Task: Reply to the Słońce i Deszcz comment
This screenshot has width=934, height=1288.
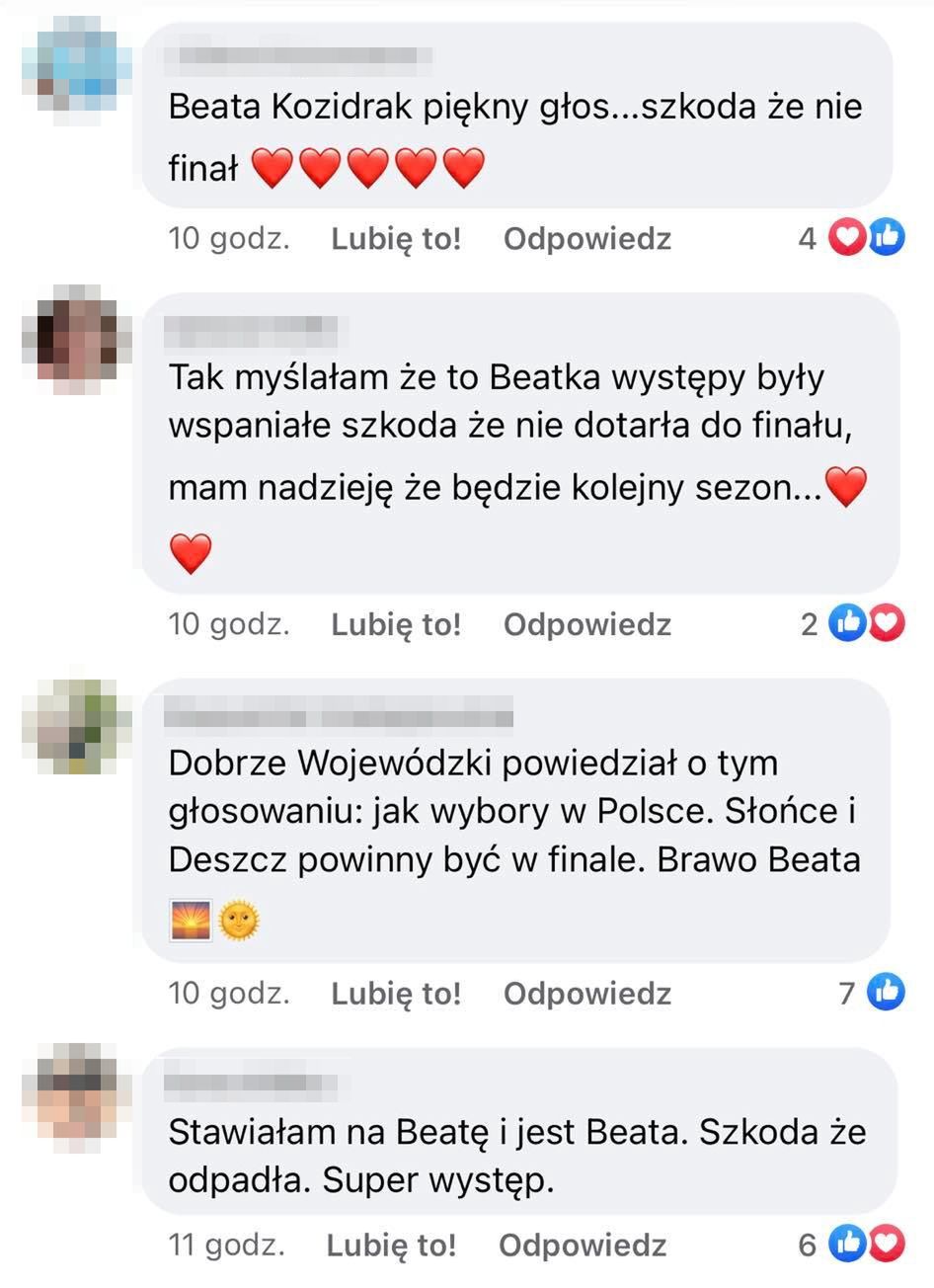Action: 587,993
